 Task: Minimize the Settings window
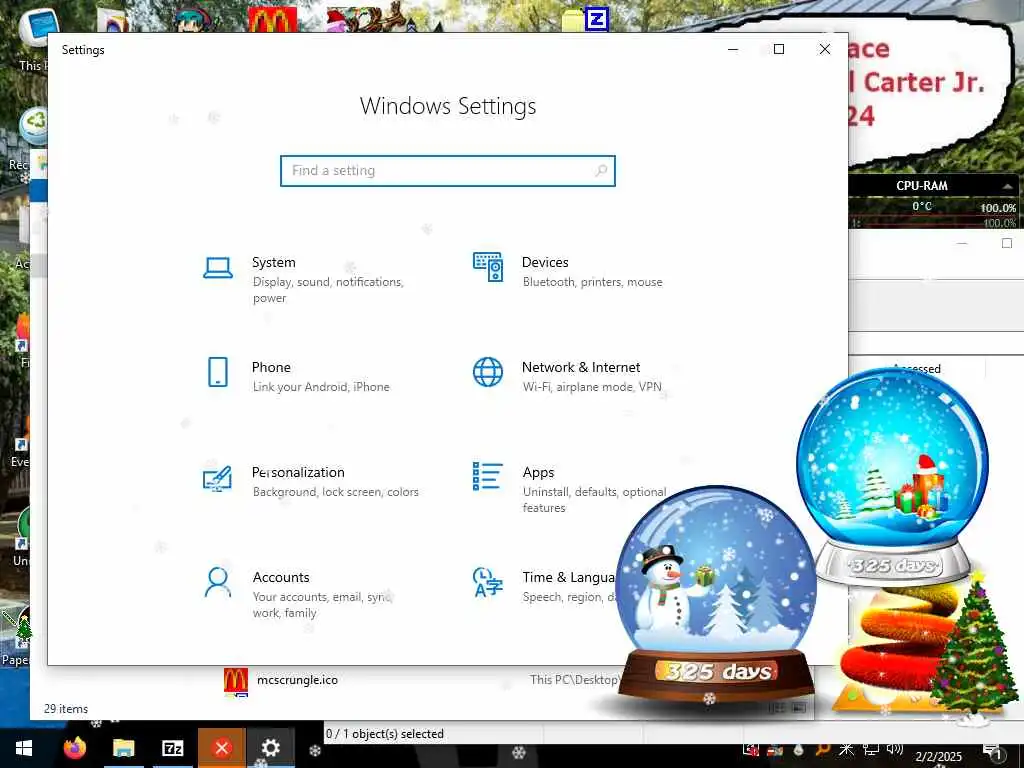733,49
